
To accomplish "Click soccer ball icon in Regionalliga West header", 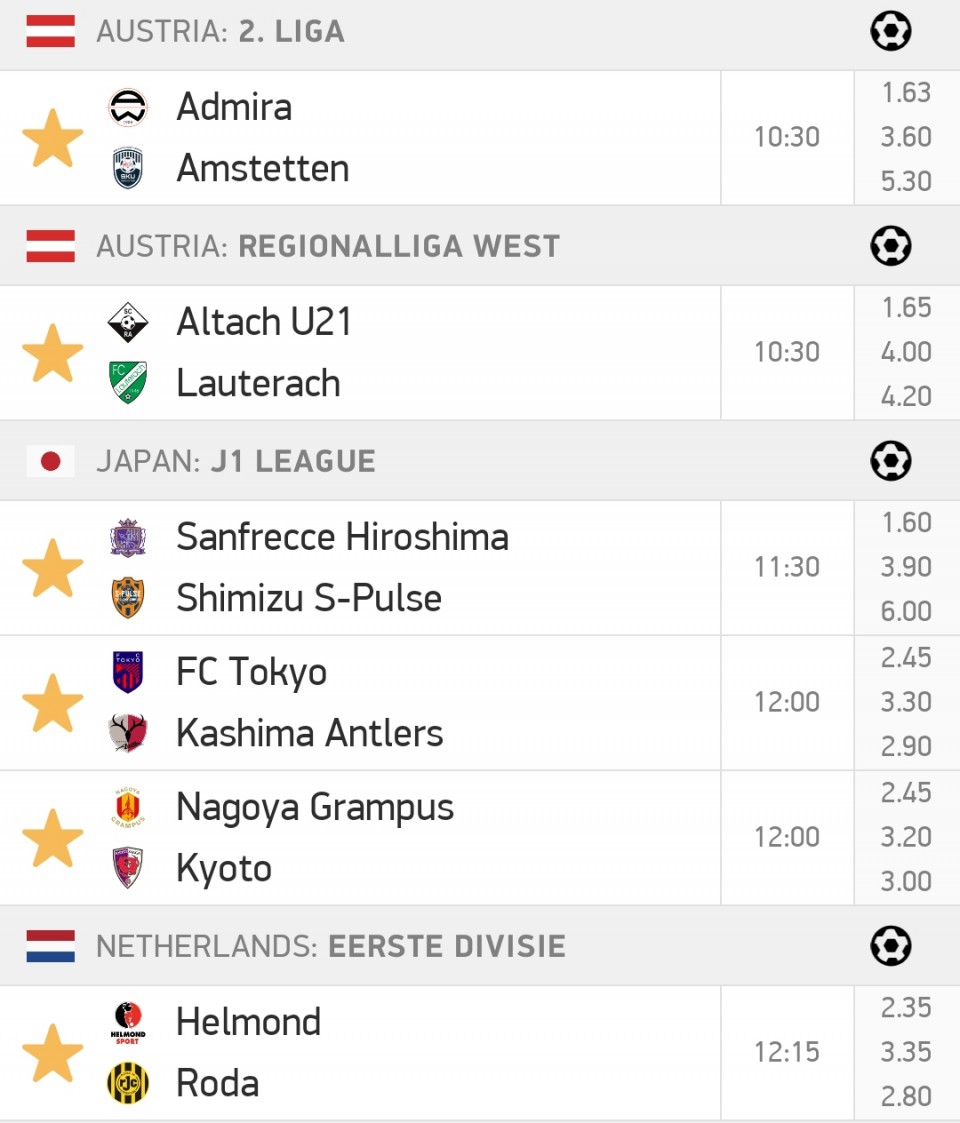I will point(891,246).
